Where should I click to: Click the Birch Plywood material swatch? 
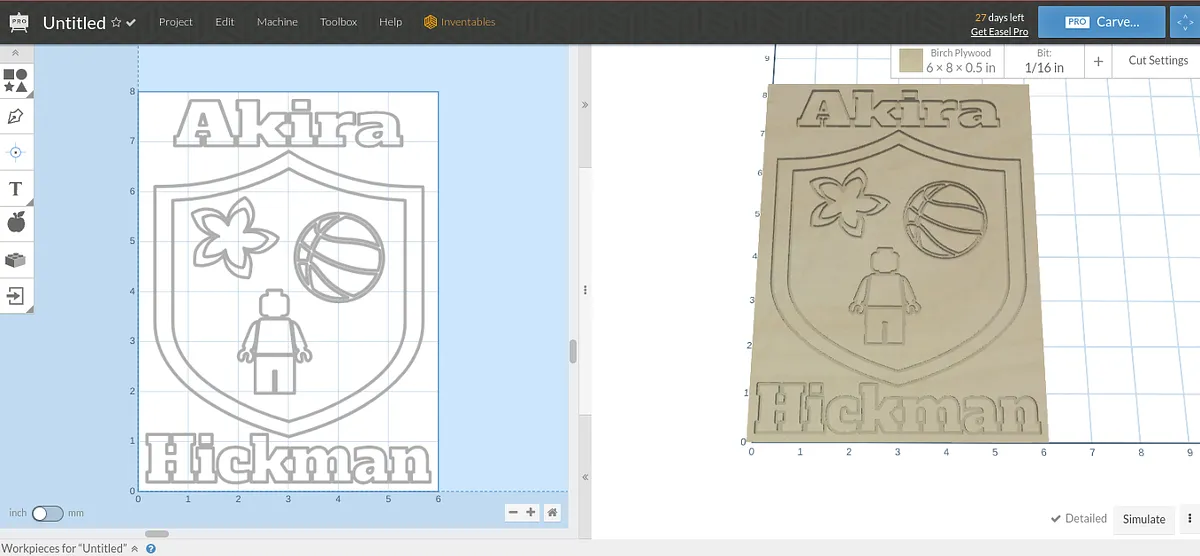pyautogui.click(x=910, y=61)
